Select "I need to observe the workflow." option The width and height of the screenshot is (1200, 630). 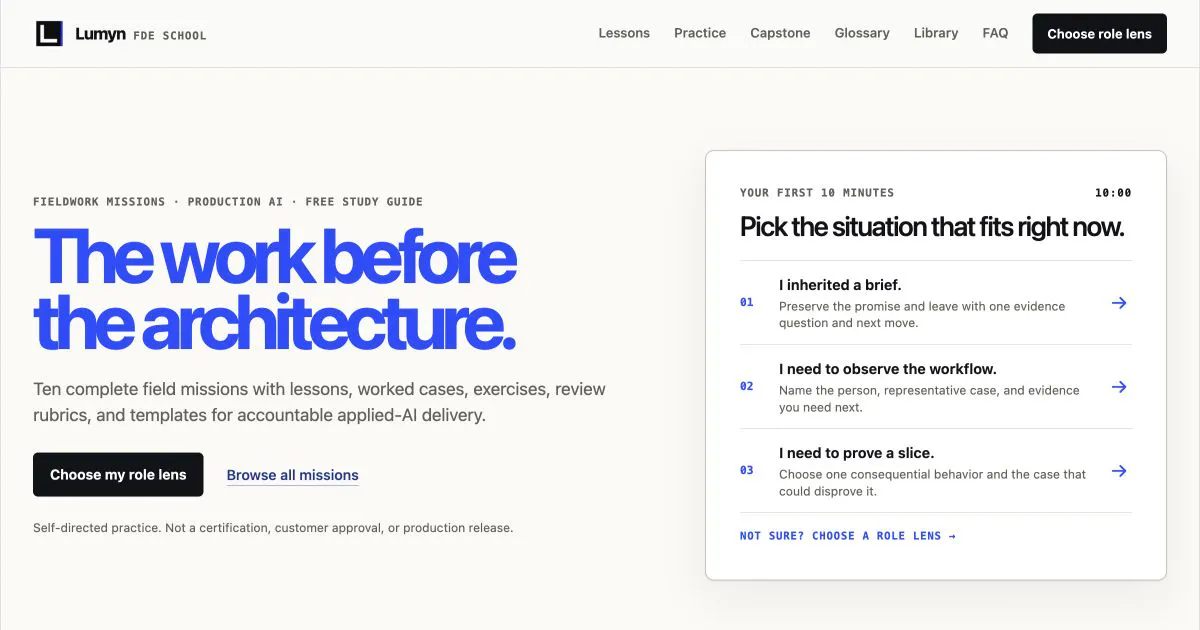936,386
